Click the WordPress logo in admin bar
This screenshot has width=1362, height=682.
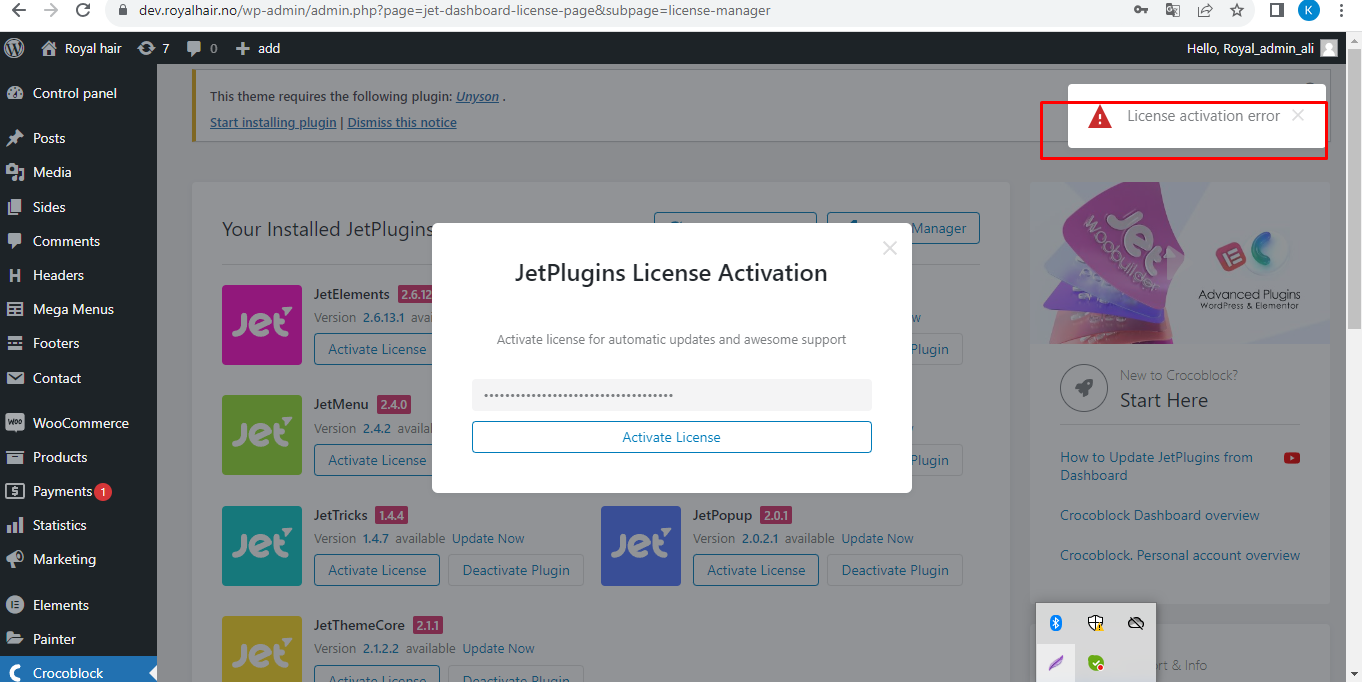tap(14, 48)
